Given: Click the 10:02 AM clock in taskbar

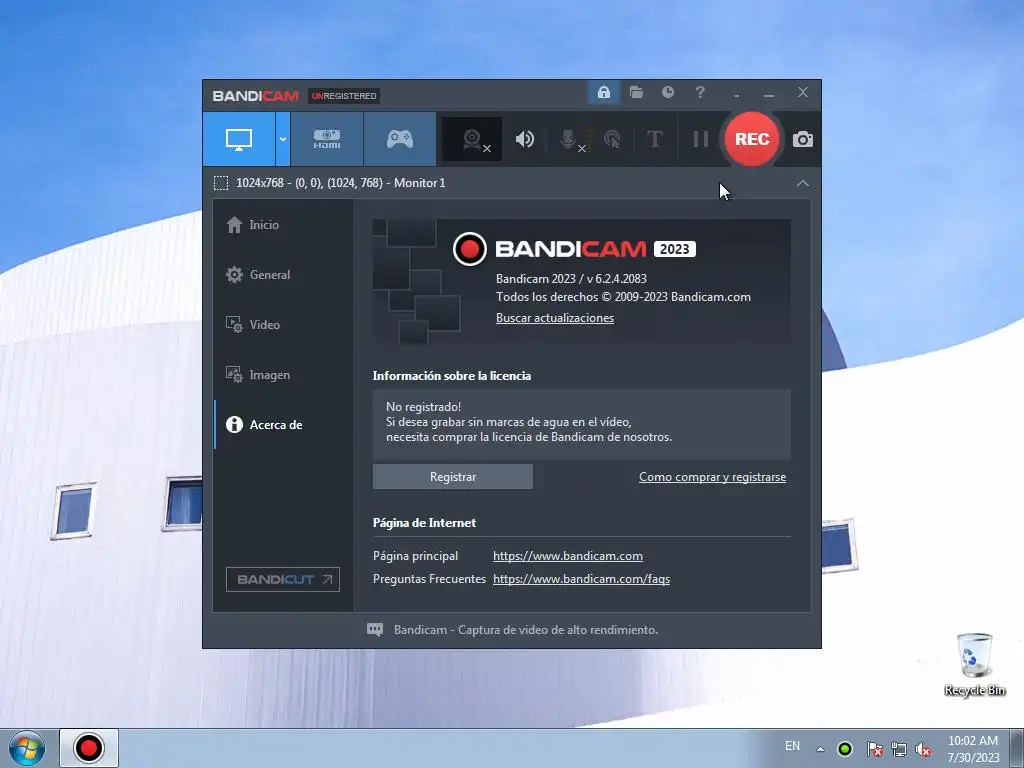Looking at the screenshot, I should (973, 741).
